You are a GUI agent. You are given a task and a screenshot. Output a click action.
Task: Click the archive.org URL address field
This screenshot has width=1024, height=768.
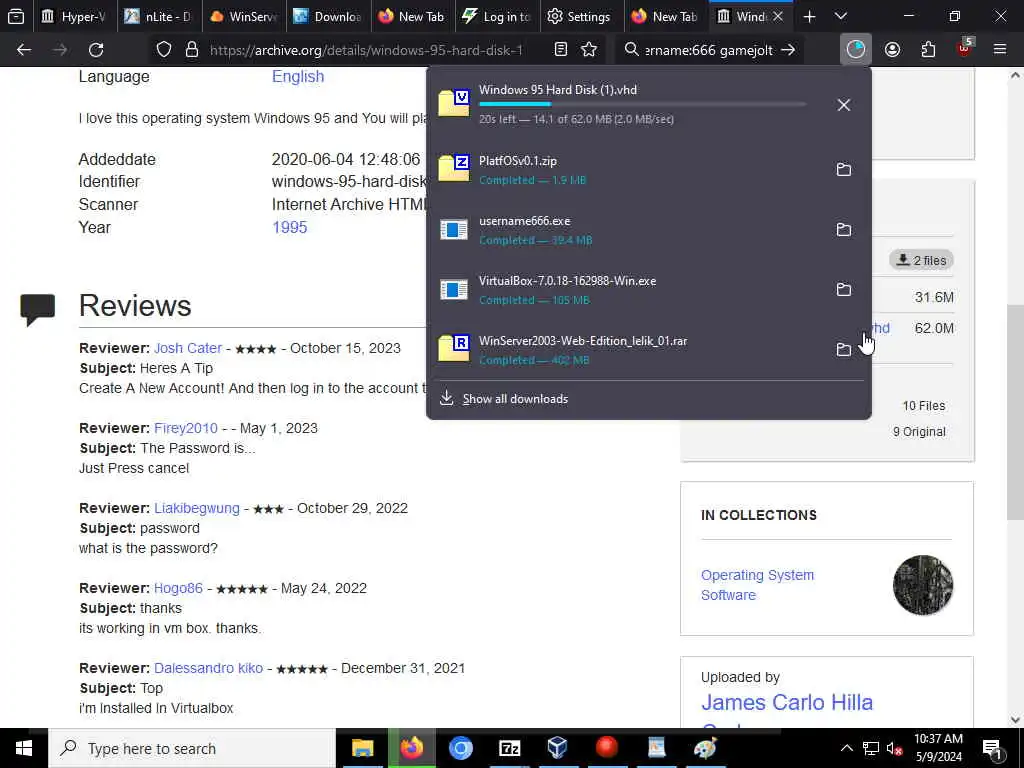pyautogui.click(x=366, y=50)
